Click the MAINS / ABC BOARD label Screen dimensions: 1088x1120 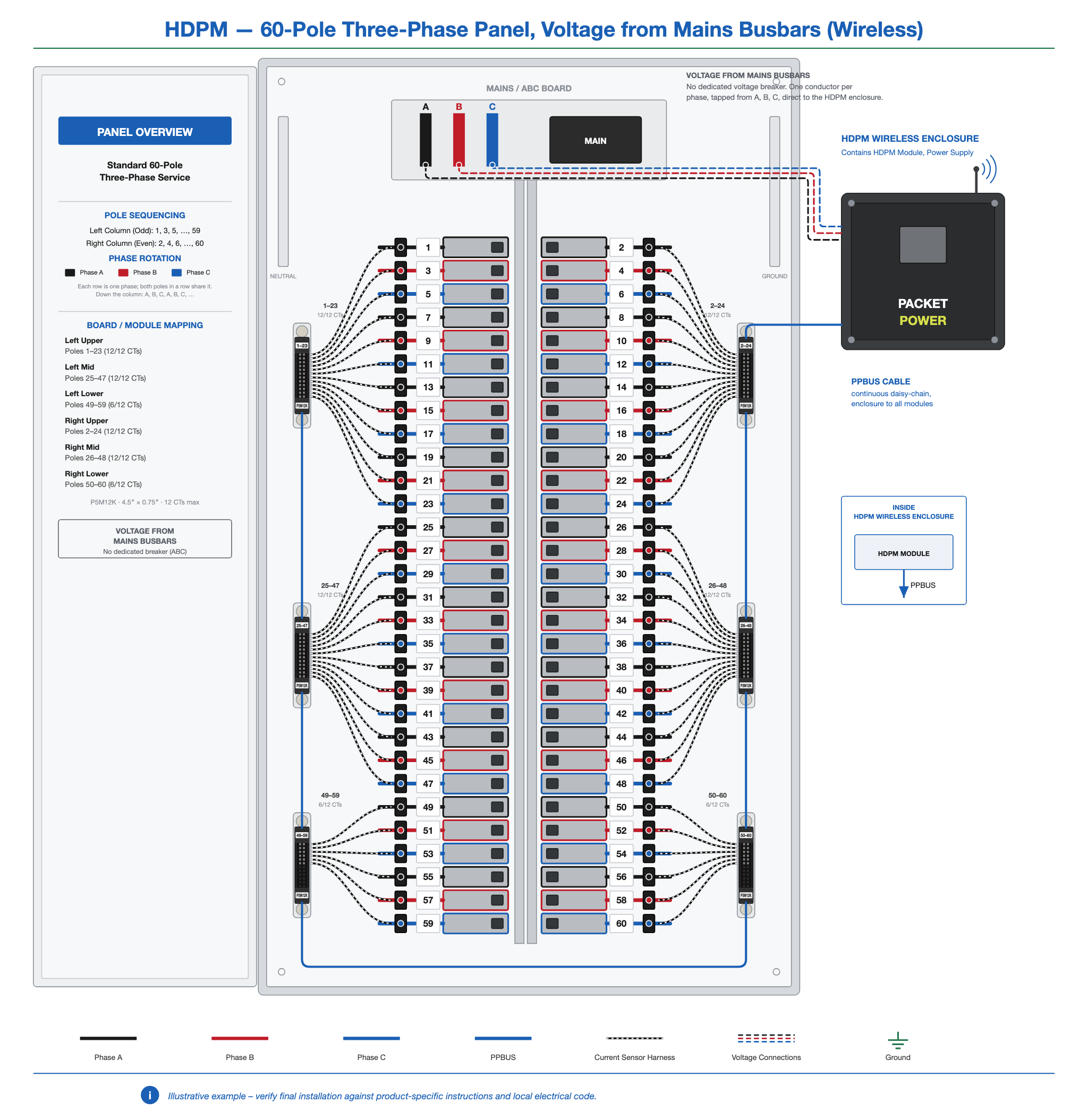coord(528,88)
